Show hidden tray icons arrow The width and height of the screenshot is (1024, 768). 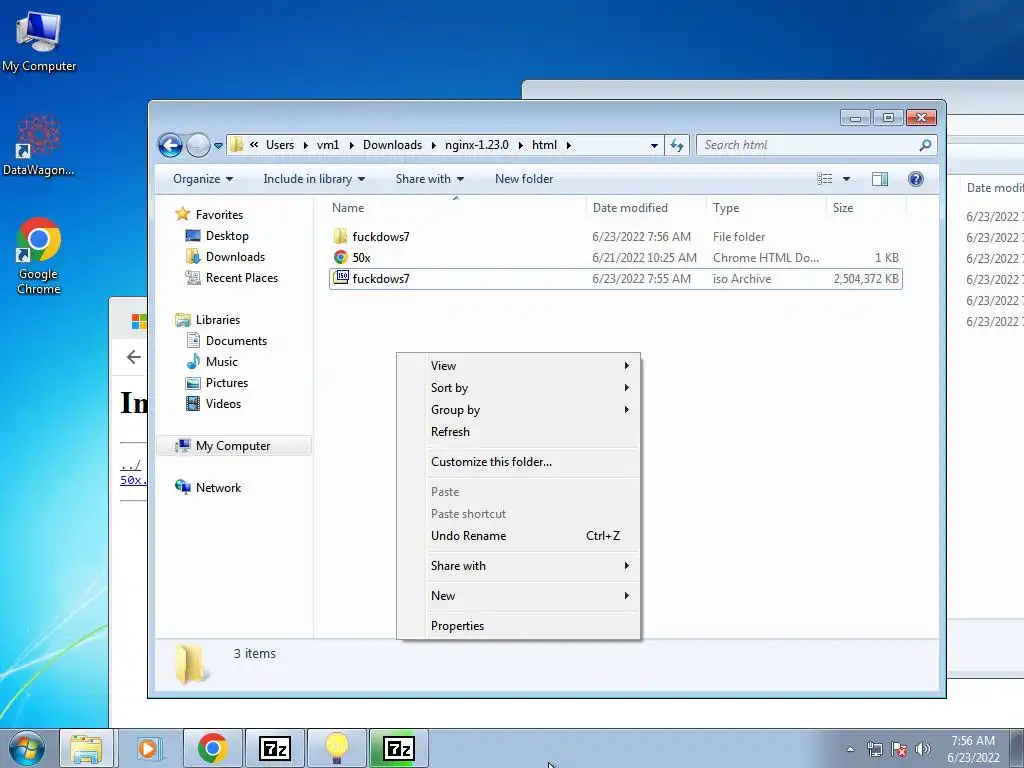(x=850, y=749)
